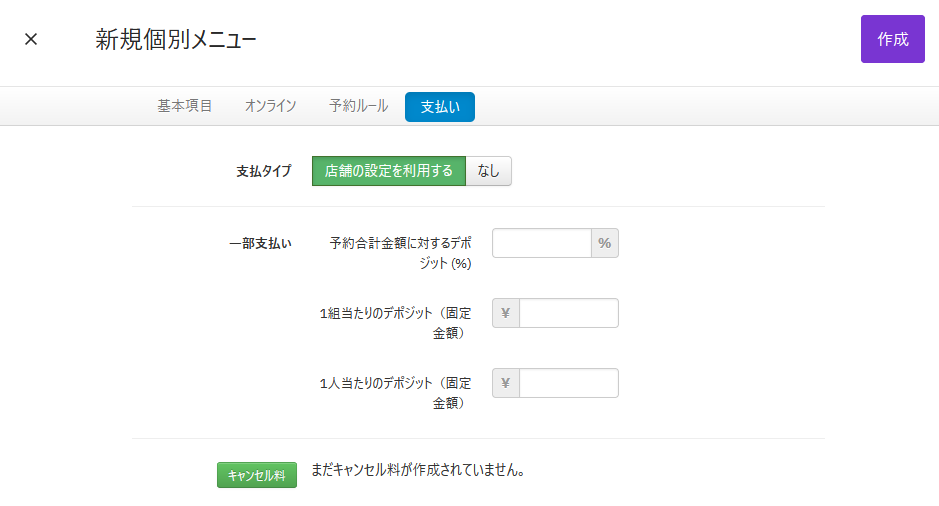Select the active 支払い tab
Image resolution: width=939 pixels, height=506 pixels.
point(439,107)
